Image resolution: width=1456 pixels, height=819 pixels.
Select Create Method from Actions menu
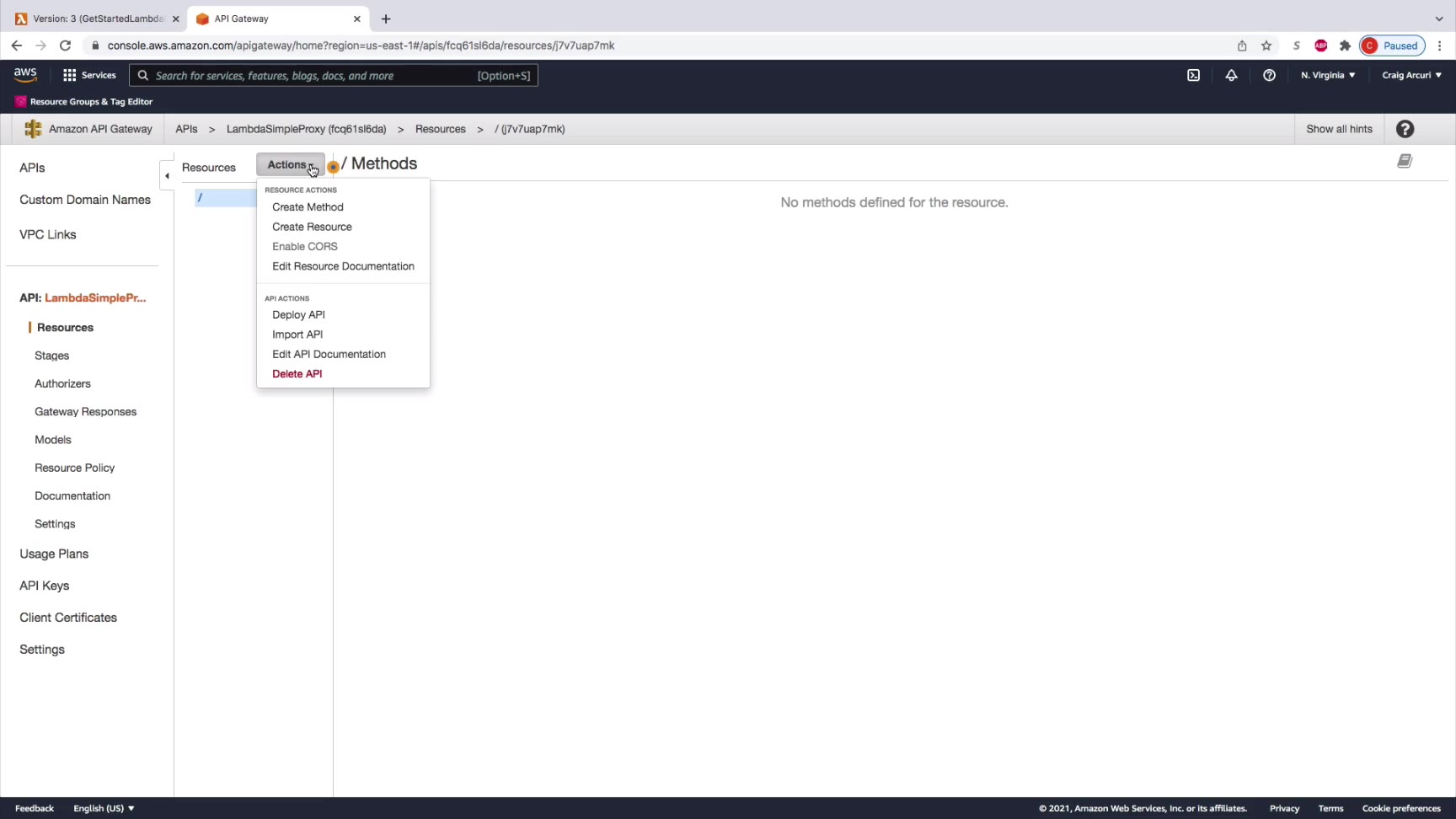click(308, 207)
